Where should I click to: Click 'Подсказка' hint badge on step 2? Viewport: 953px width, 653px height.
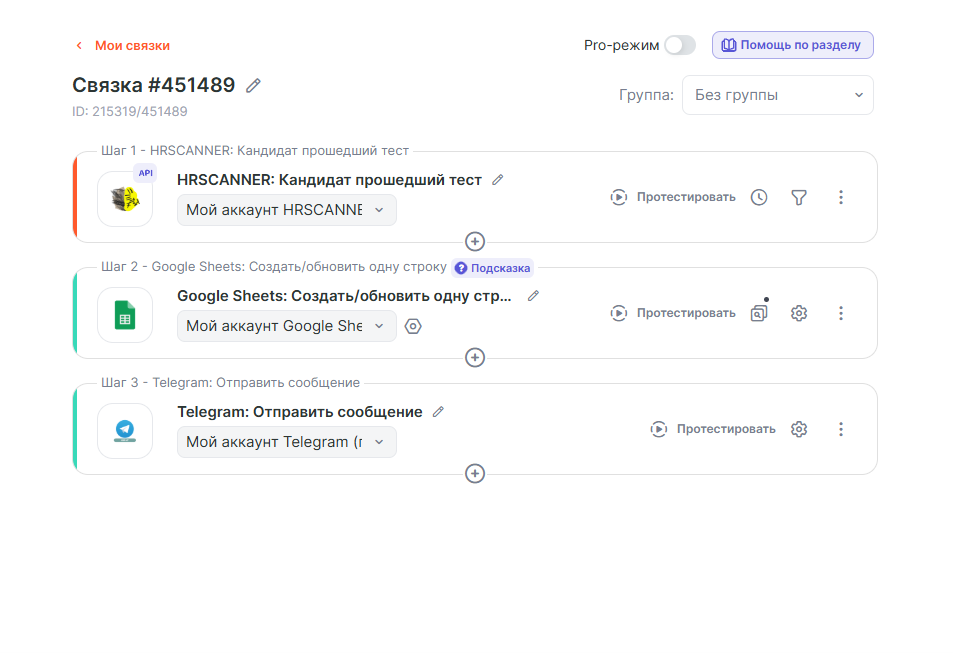tap(492, 268)
